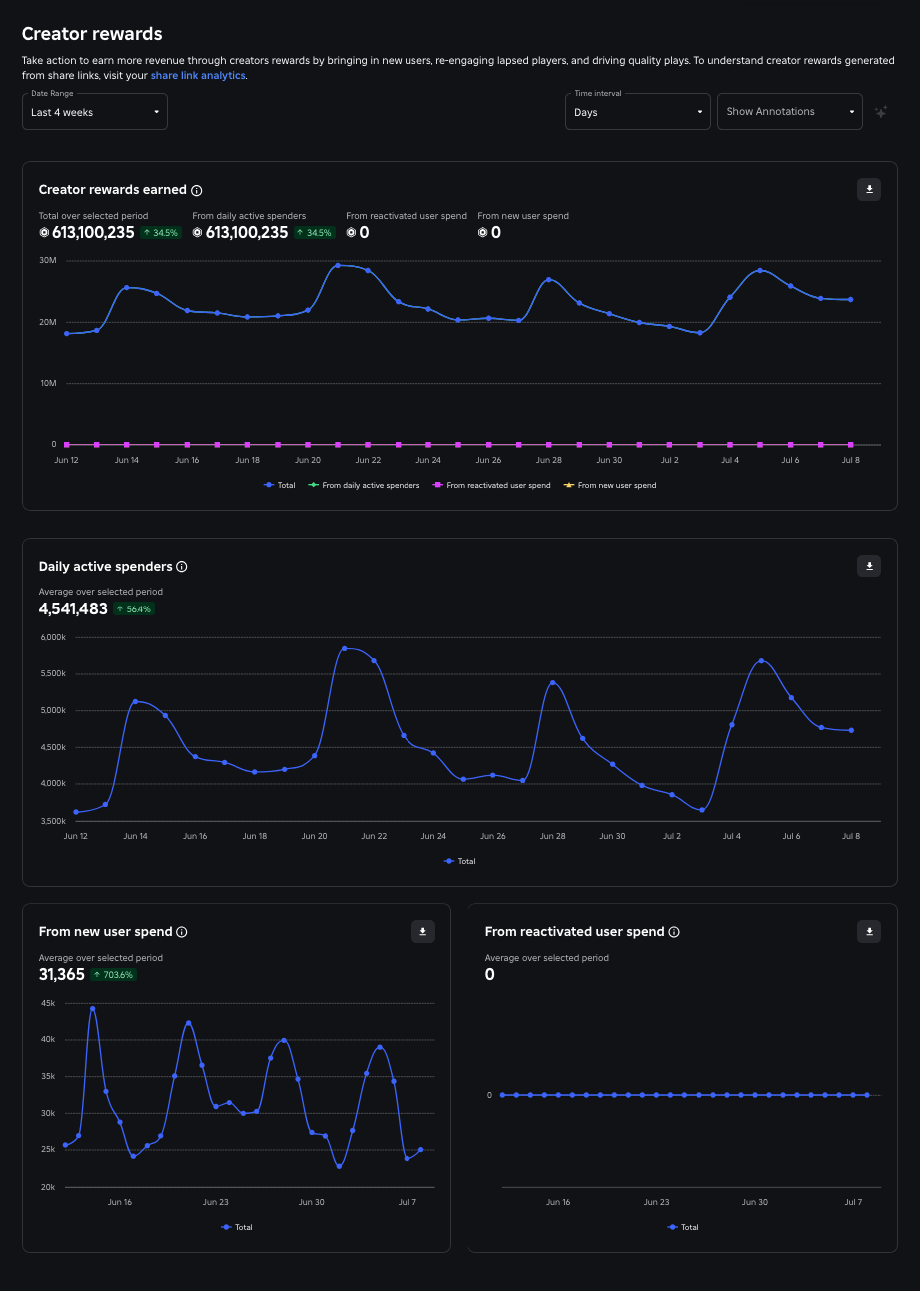
Task: Open the share link analytics link
Action: pos(198,75)
